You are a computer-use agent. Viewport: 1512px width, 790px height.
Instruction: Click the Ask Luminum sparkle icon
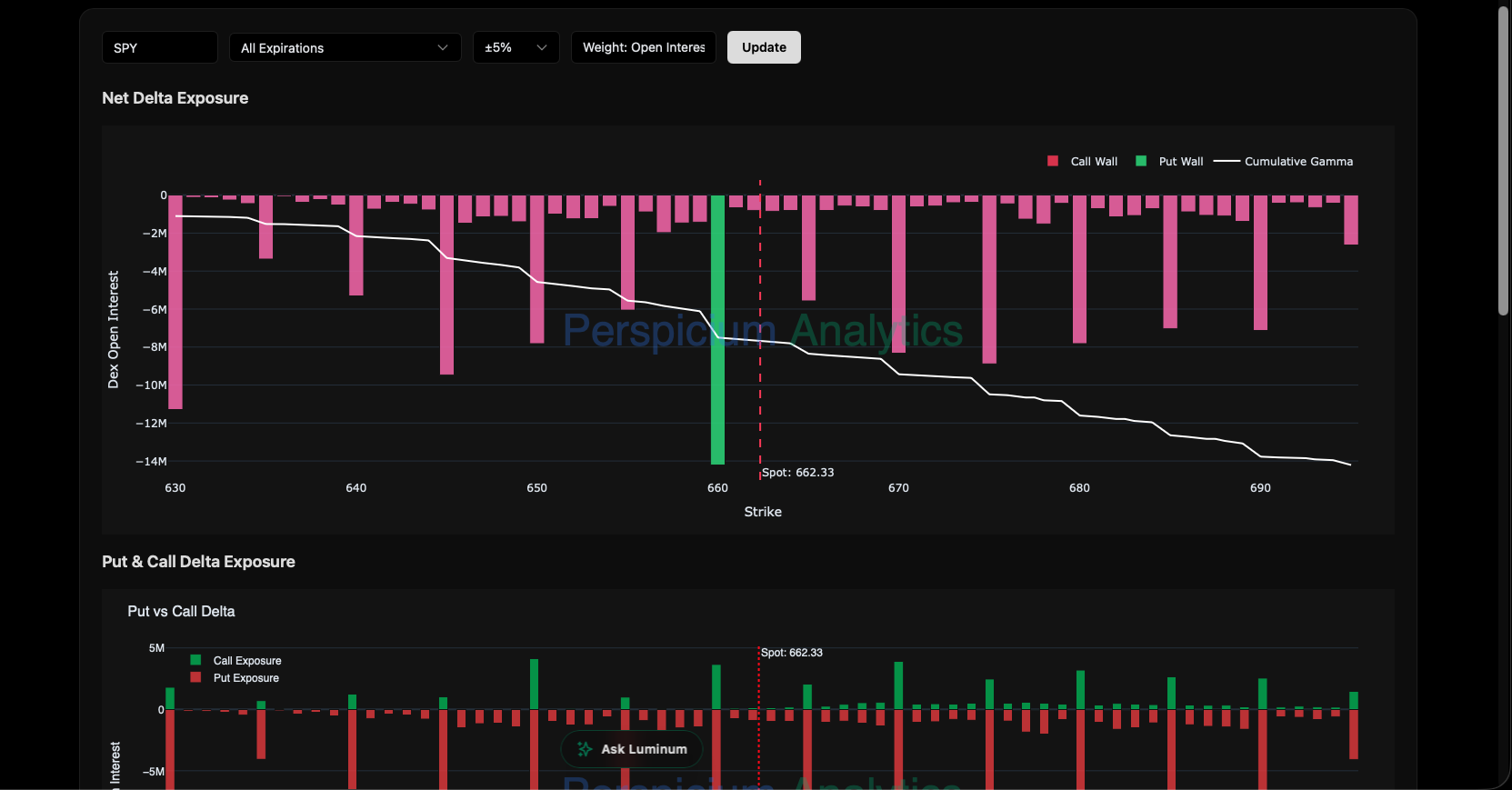(x=585, y=749)
